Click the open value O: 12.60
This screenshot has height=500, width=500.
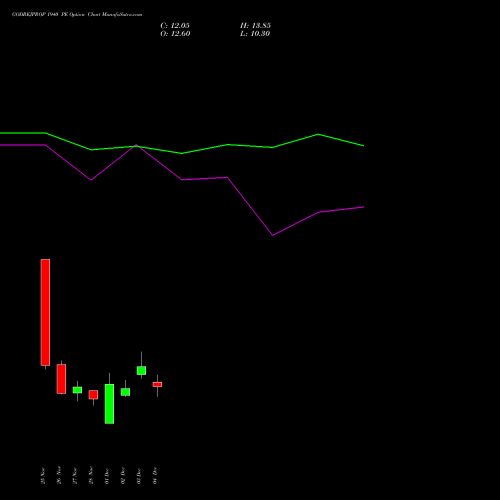tap(175, 34)
